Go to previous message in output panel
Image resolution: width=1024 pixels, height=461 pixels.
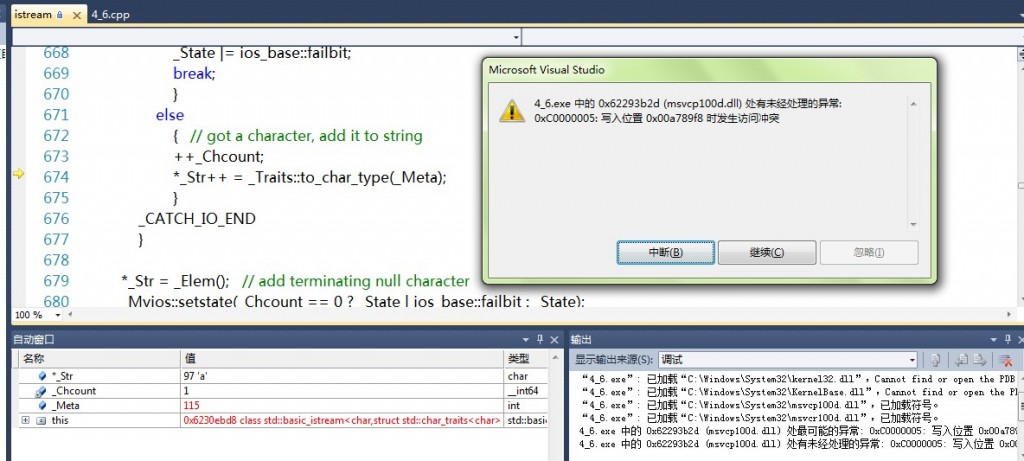click(x=961, y=360)
